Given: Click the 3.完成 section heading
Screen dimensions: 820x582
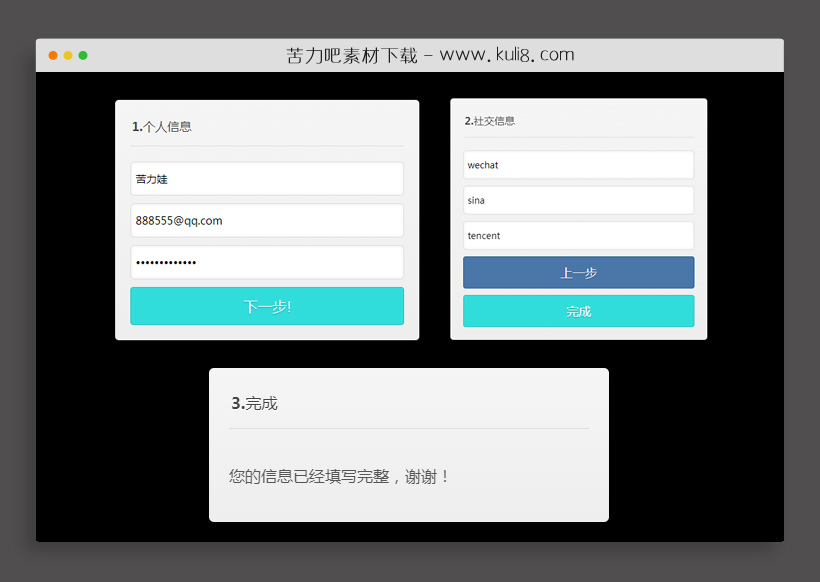Looking at the screenshot, I should pyautogui.click(x=256, y=403).
